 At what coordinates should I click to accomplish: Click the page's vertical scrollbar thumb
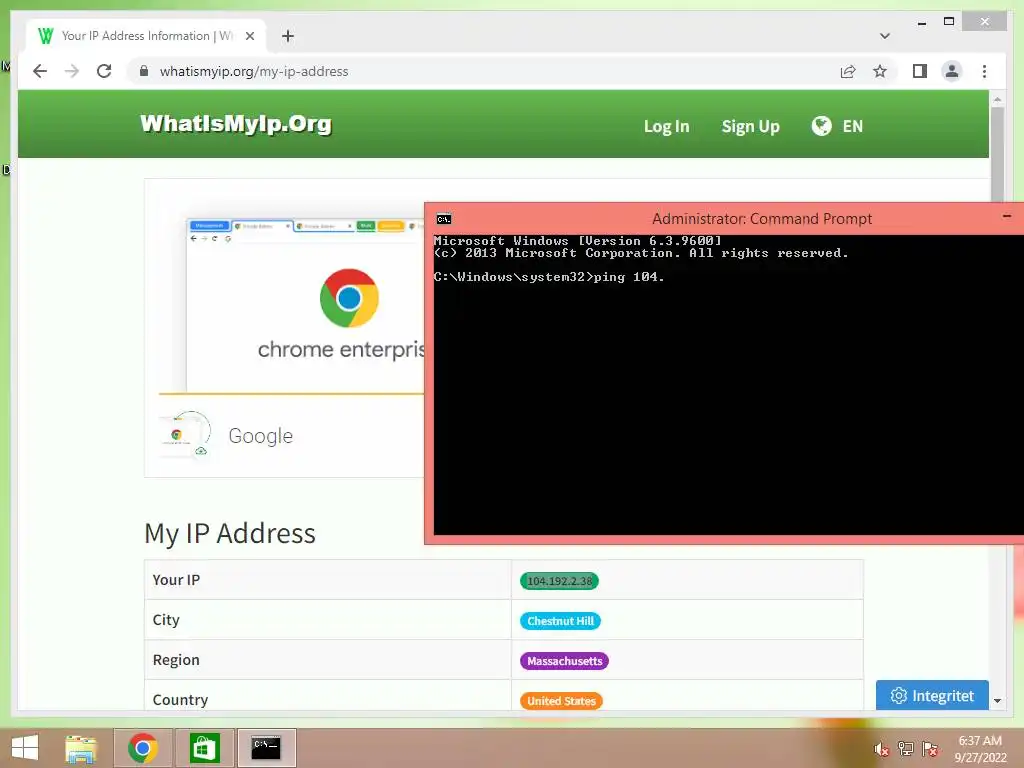click(x=997, y=154)
